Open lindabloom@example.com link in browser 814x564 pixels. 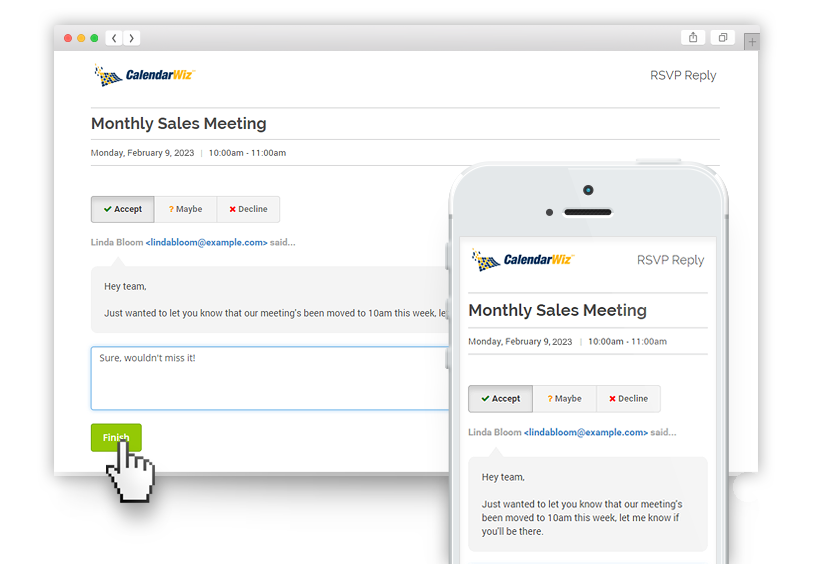click(x=207, y=243)
